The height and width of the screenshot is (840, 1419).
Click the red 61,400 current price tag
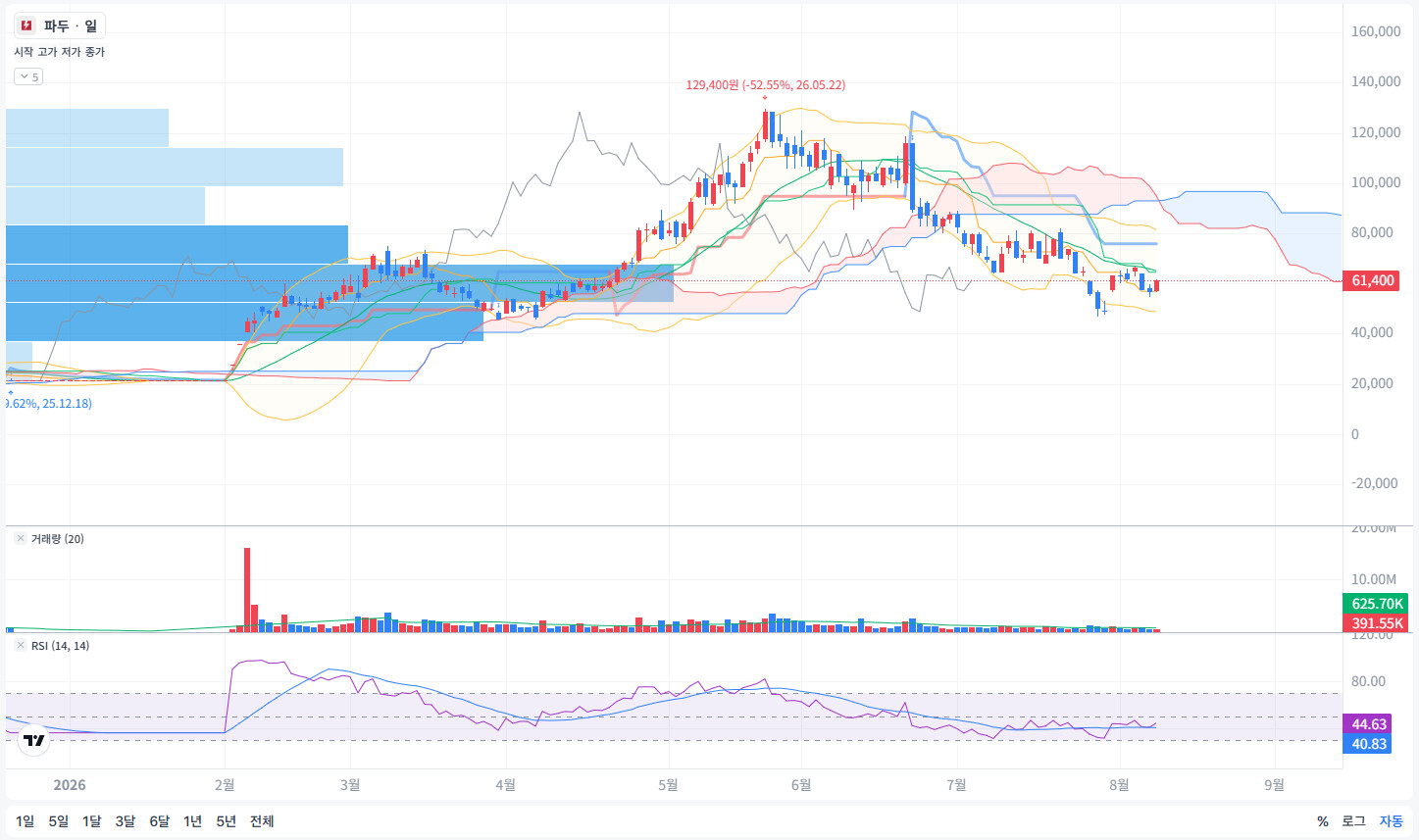click(1373, 280)
